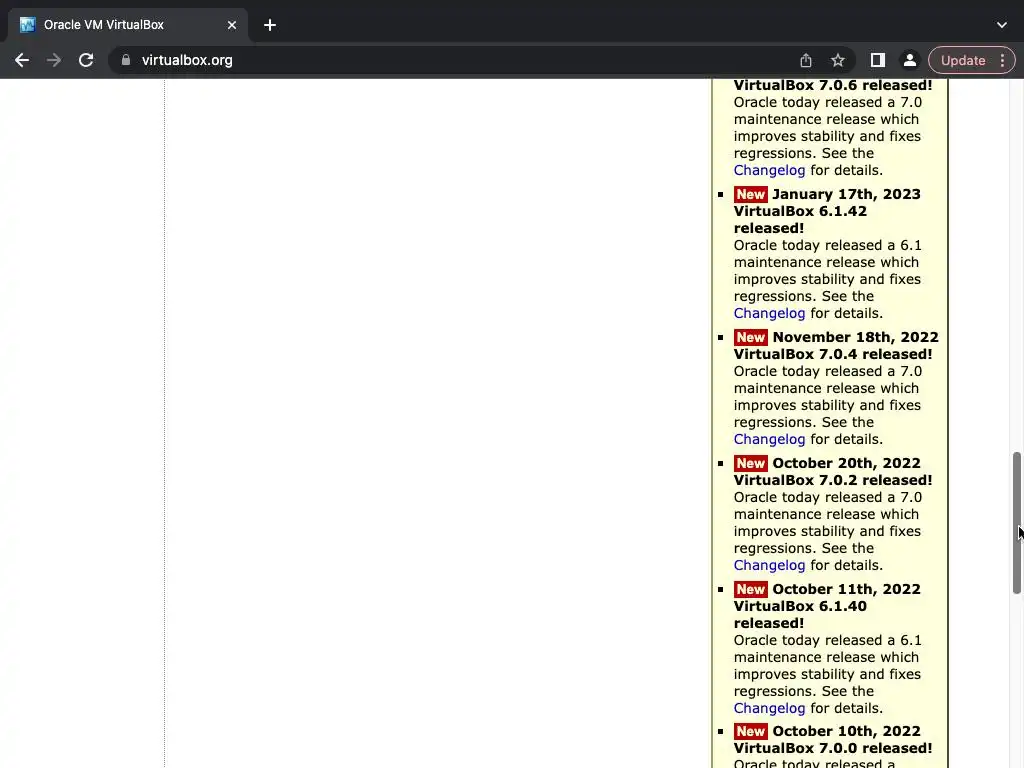The image size is (1024, 768).
Task: Open Changelog link for VirtualBox 7.0.4
Action: click(769, 440)
